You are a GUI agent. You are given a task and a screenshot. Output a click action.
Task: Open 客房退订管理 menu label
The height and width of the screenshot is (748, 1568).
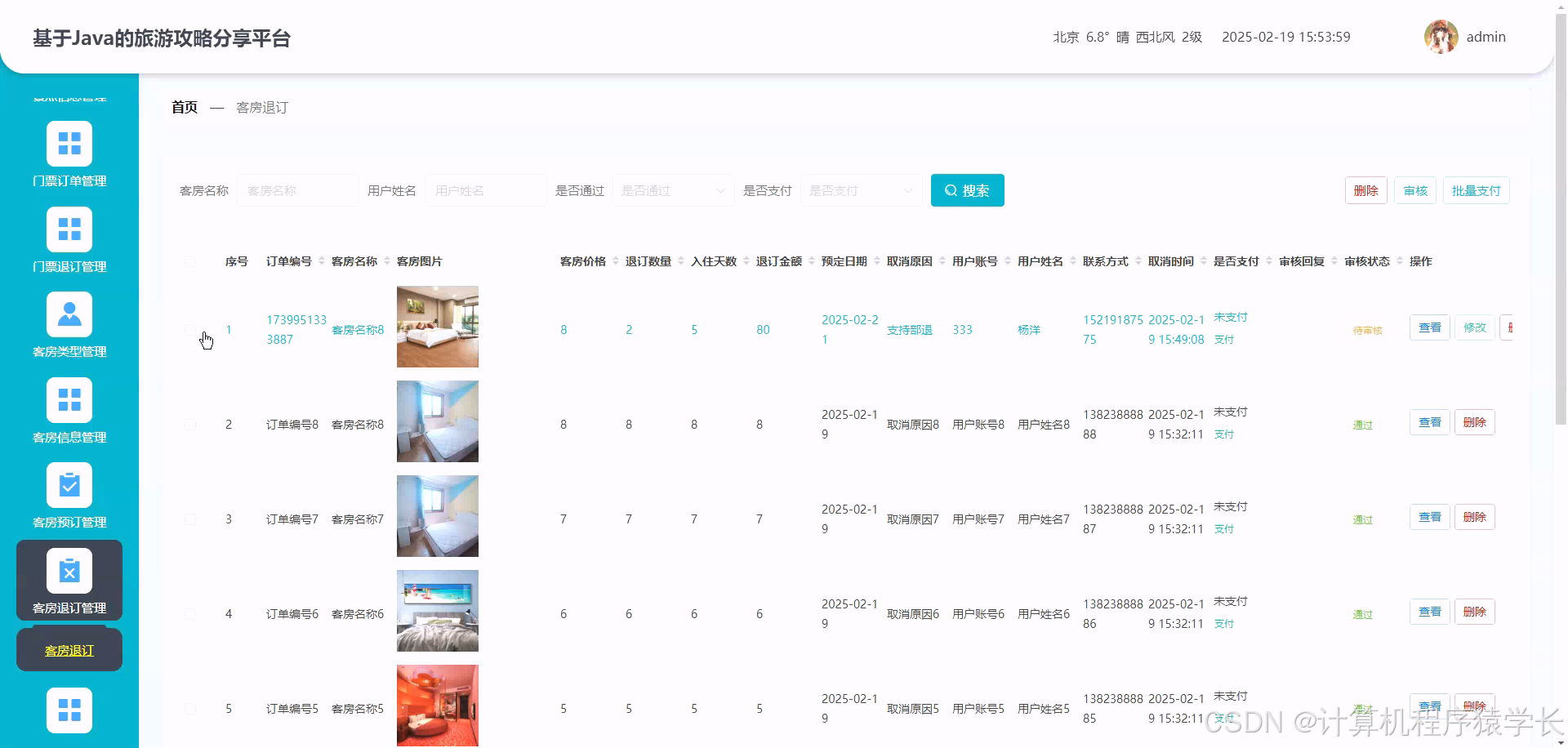point(69,608)
